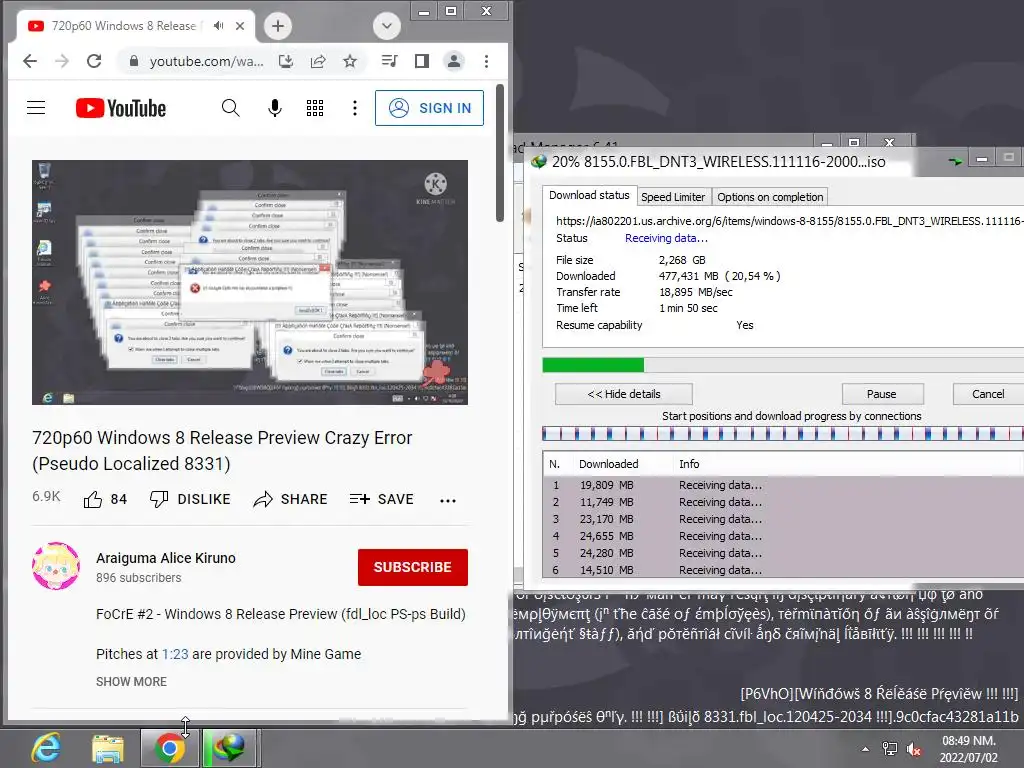Expand the tab search dropdown

[387, 26]
